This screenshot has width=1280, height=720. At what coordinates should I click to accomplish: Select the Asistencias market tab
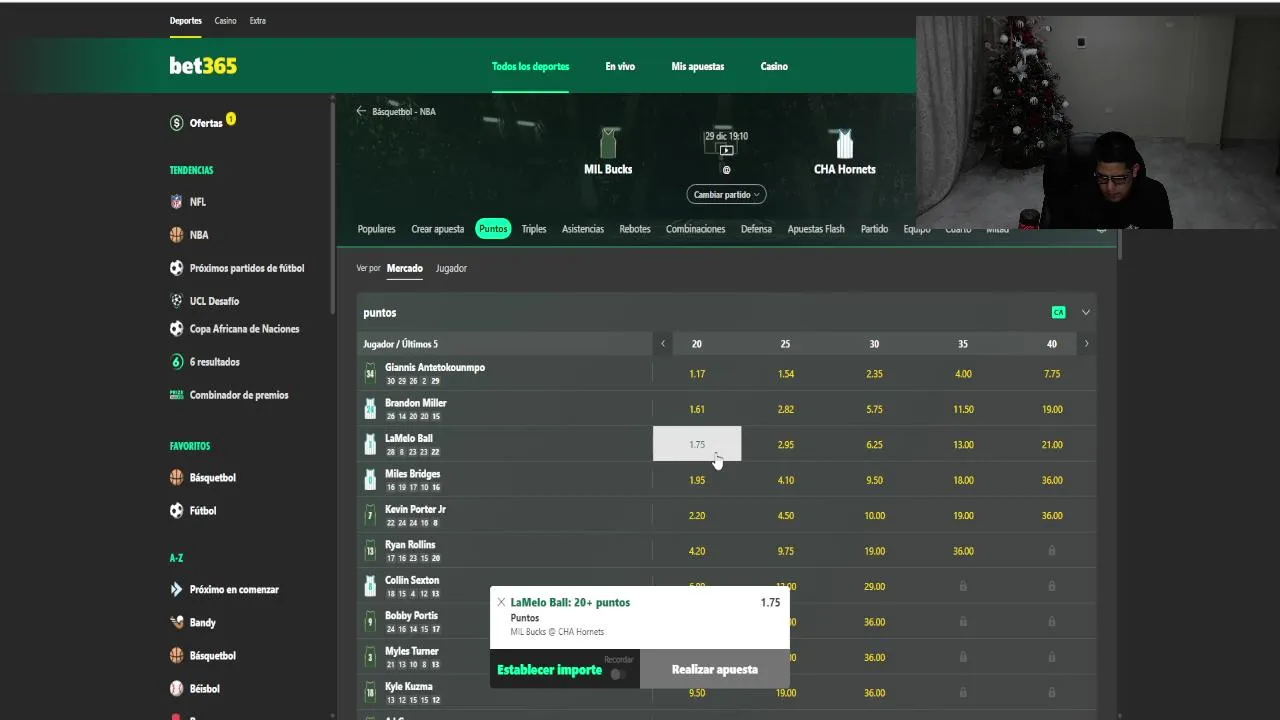tap(583, 229)
